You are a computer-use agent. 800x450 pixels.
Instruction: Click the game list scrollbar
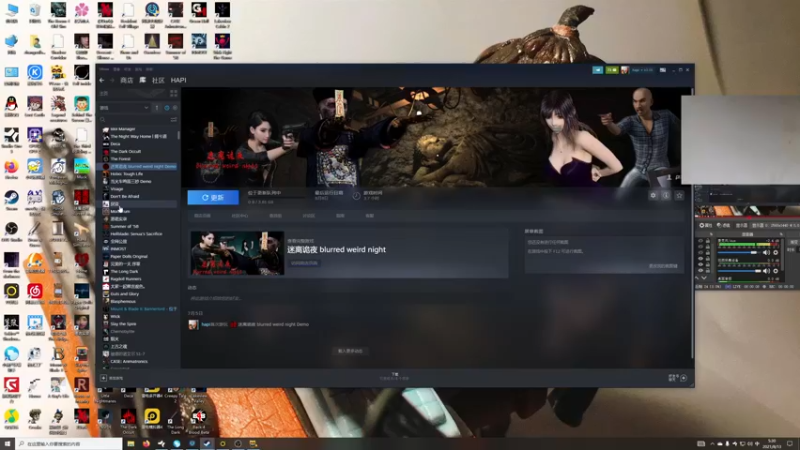pos(179,135)
